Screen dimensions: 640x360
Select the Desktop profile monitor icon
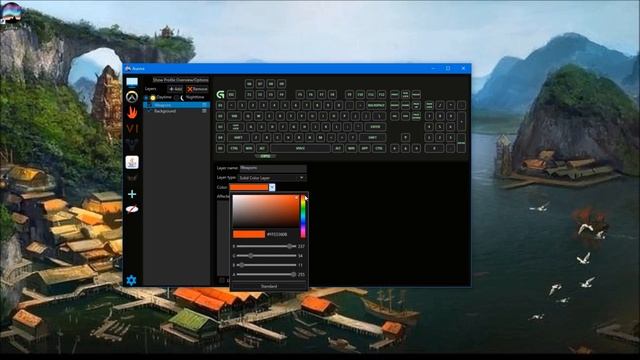pyautogui.click(x=132, y=82)
